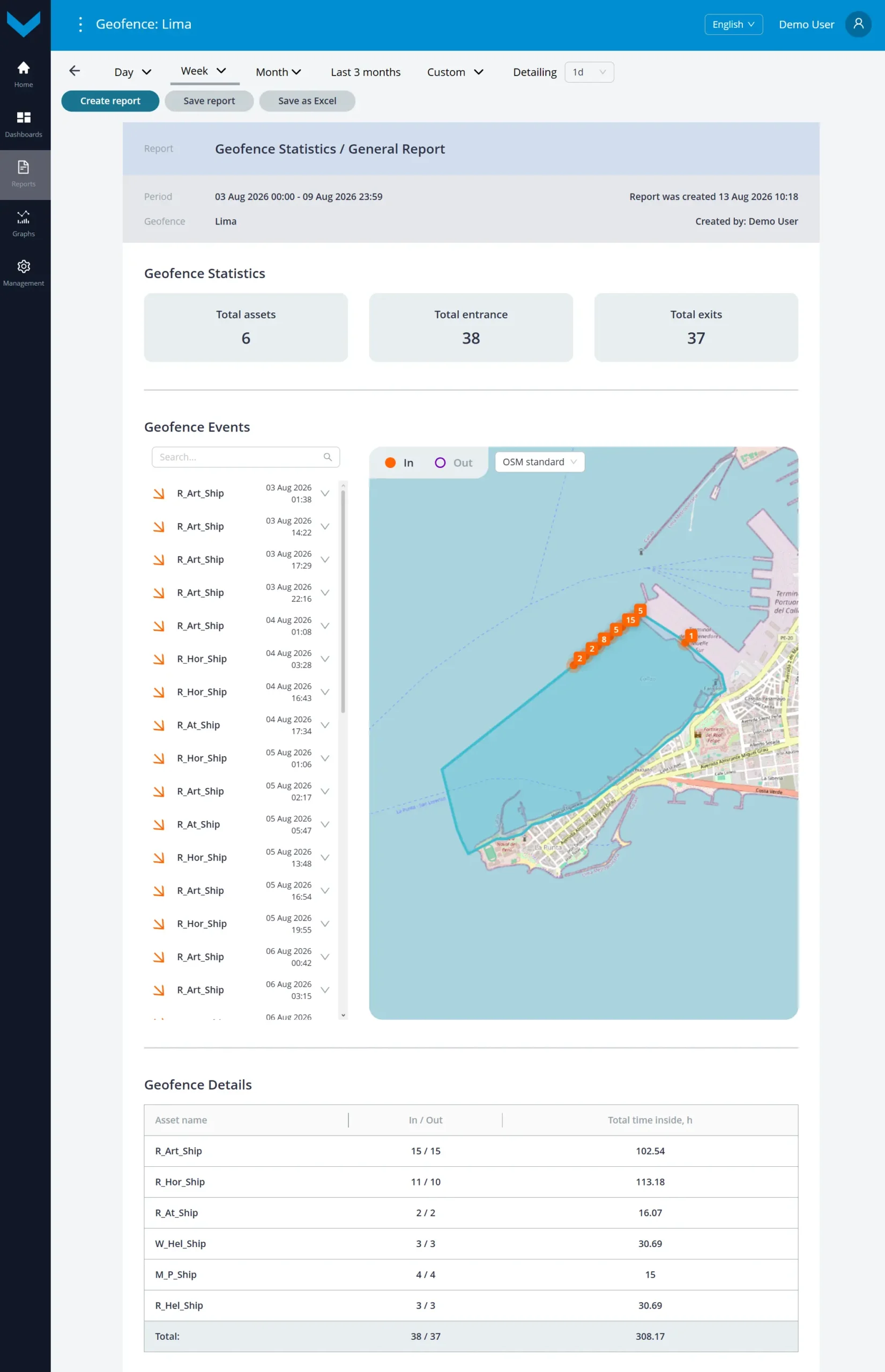Select the Month period tab
Image resolution: width=885 pixels, height=1372 pixels.
tap(278, 72)
